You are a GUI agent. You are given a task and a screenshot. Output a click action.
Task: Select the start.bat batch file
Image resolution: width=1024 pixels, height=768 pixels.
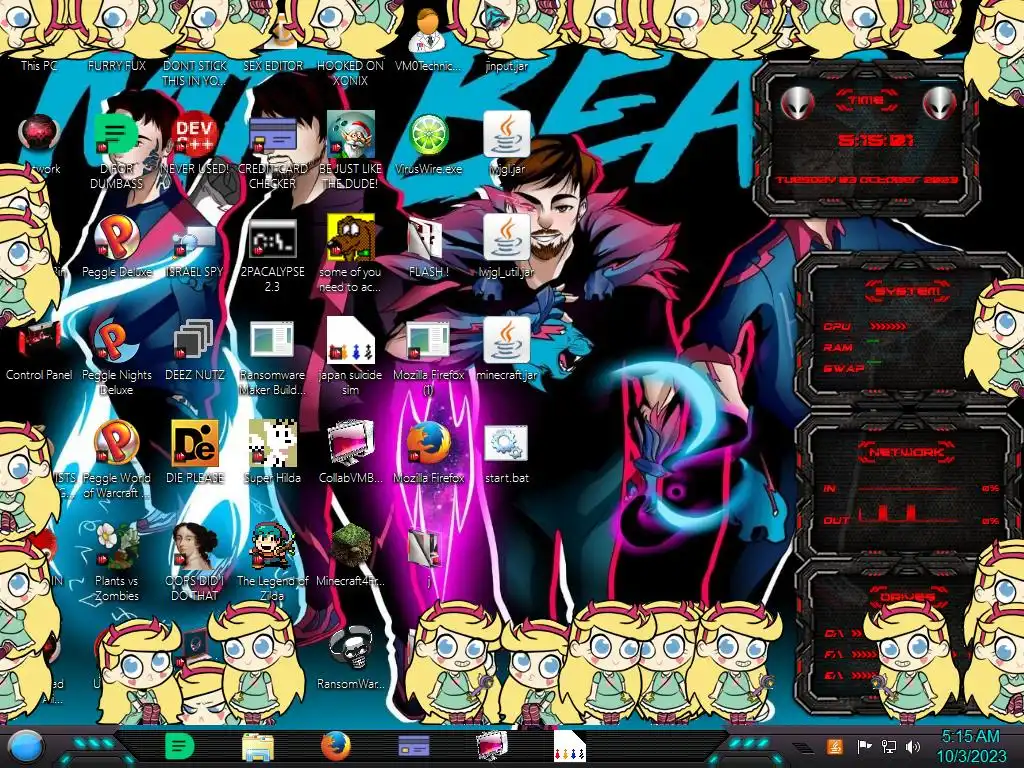[x=507, y=453]
